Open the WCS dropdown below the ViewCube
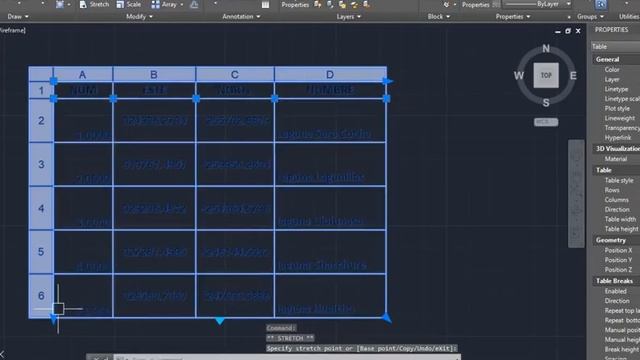 (x=546, y=122)
